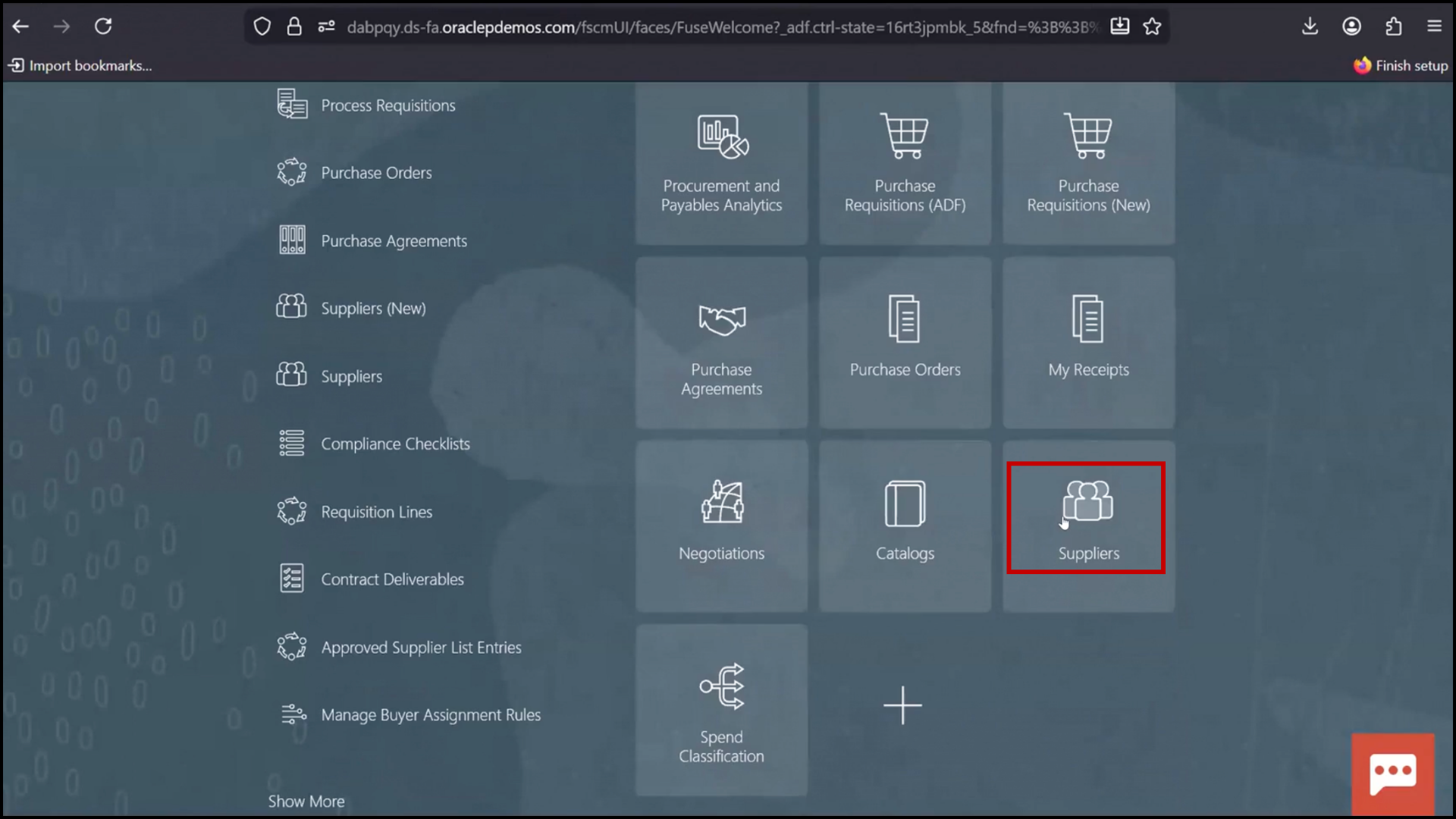The width and height of the screenshot is (1456, 819).
Task: Open Purchase Requisitions (ADF)
Action: click(905, 163)
